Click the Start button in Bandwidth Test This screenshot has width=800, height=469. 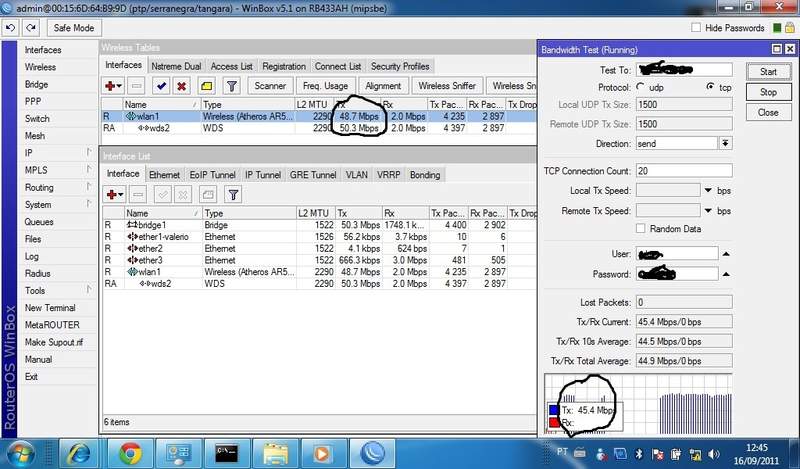tap(768, 72)
